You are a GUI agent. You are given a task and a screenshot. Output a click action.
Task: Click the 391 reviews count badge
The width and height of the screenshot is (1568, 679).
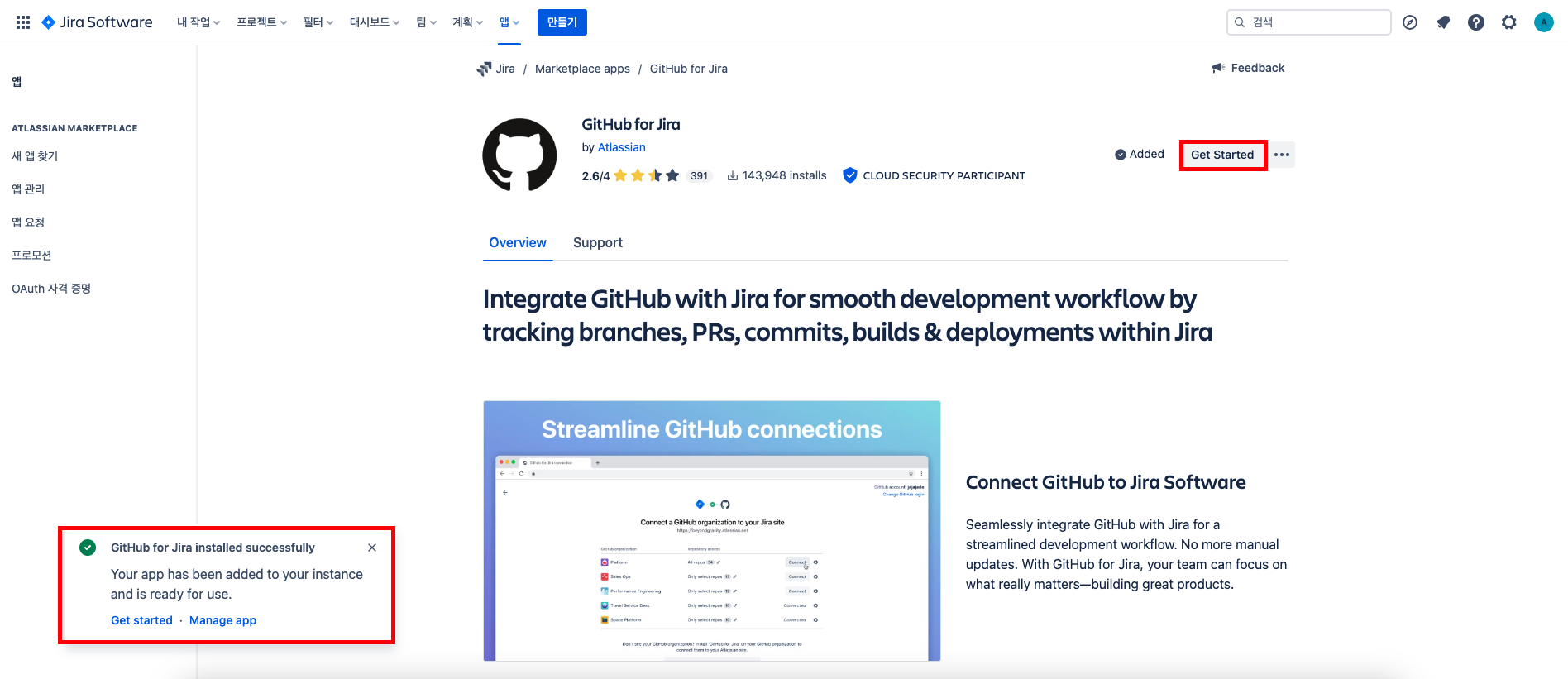click(700, 175)
